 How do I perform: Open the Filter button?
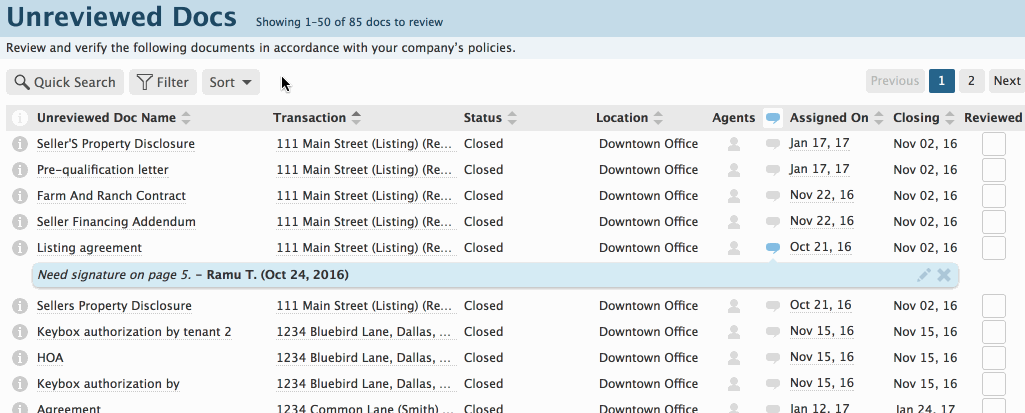tap(163, 82)
